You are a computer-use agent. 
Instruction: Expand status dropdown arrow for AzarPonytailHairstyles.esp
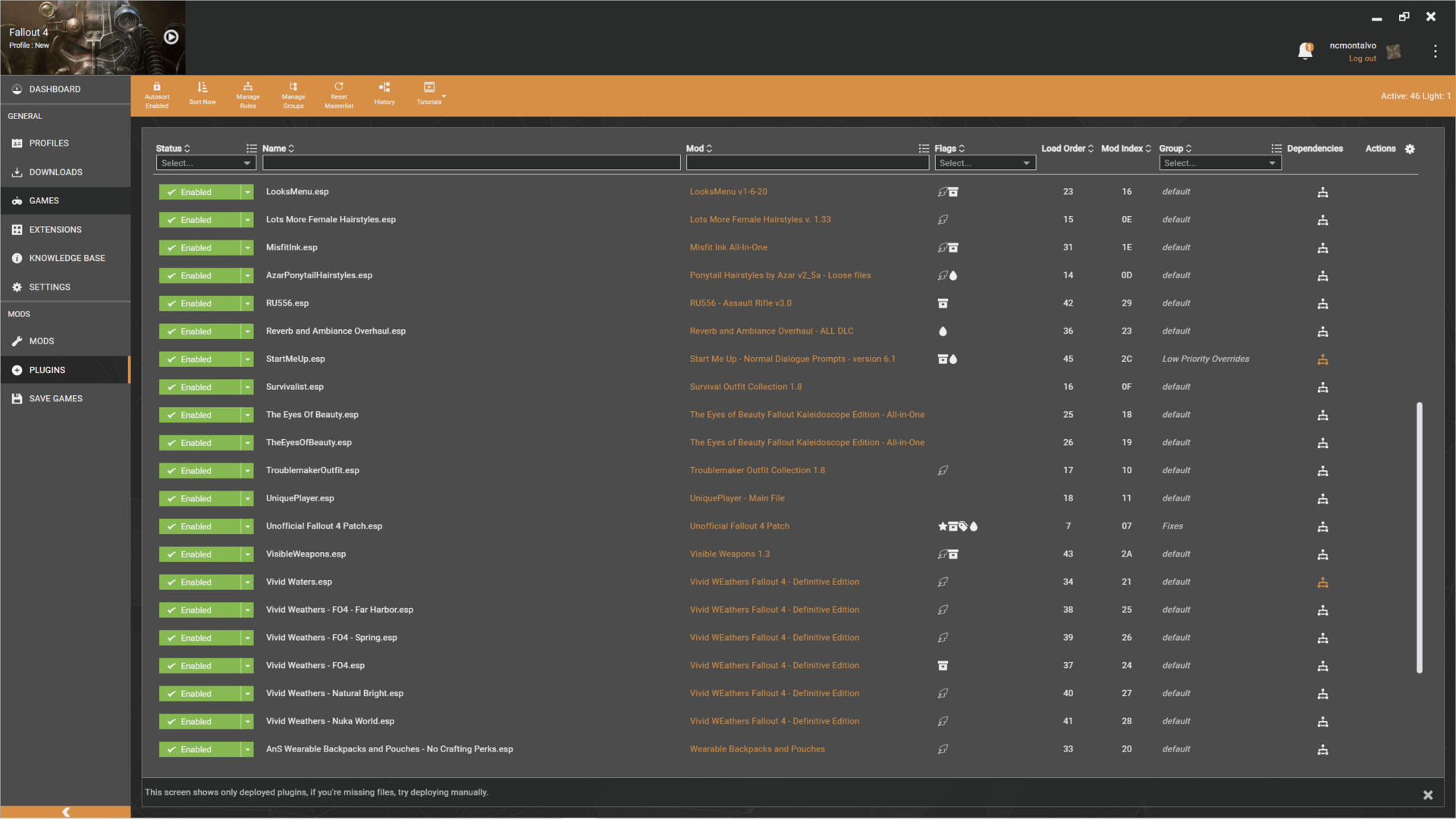coord(247,276)
